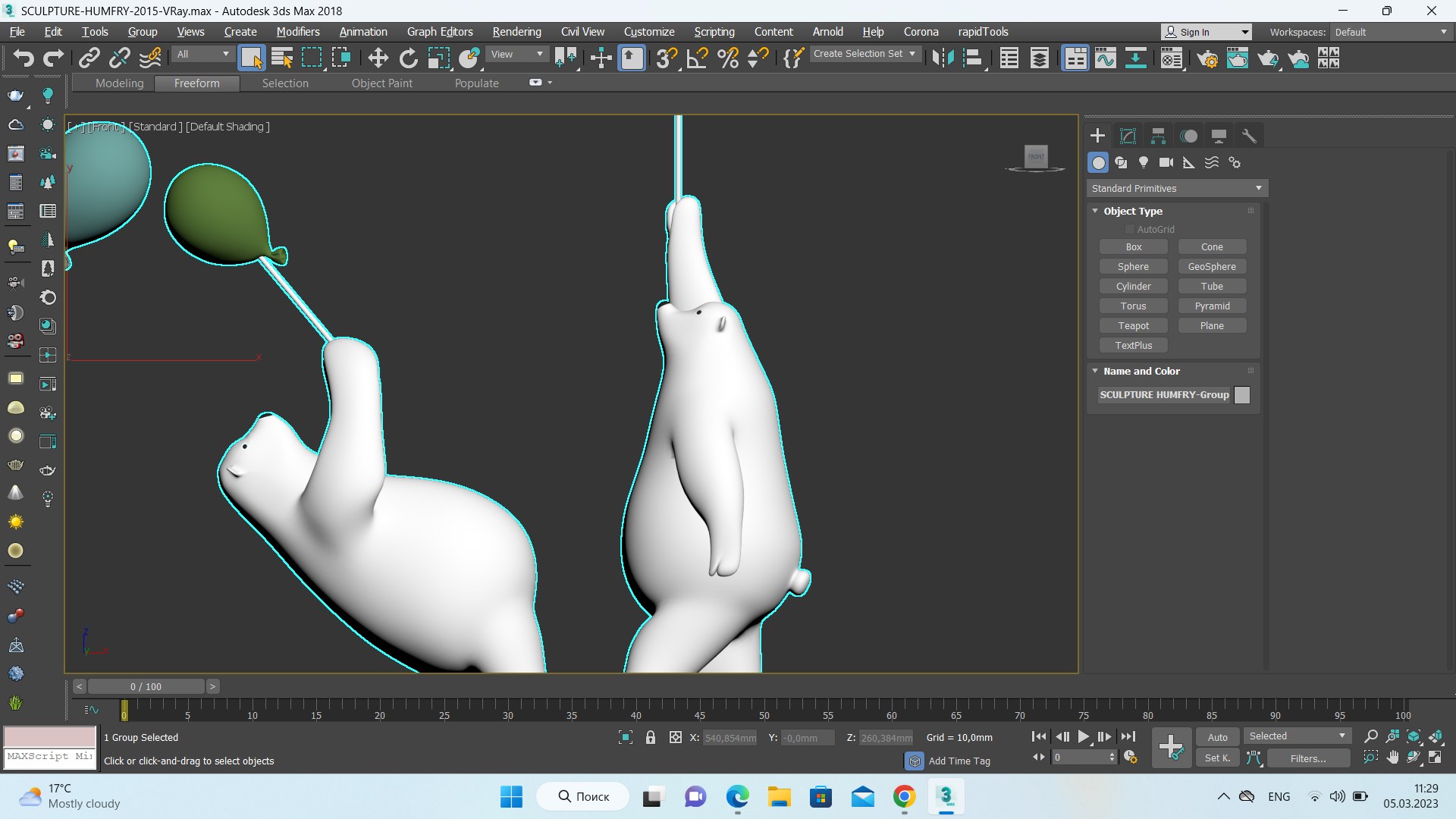Choose the Select and Scale tool
The height and width of the screenshot is (819, 1456).
point(438,58)
